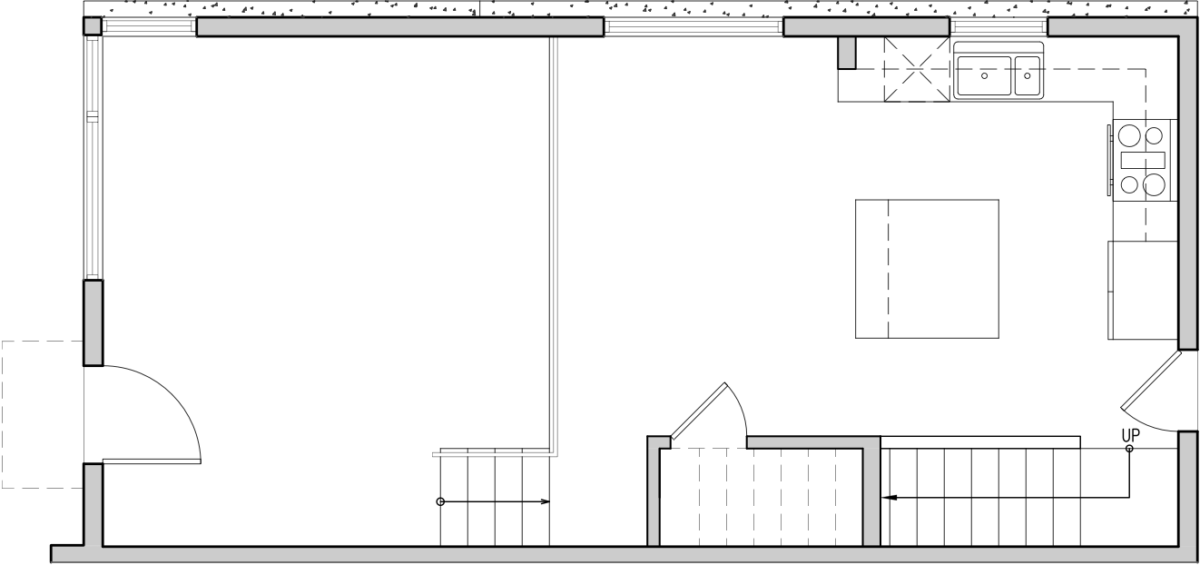Screen dimensions: 1200x565
Task: Select the dashed porch outline outside entry
Action: [42, 414]
